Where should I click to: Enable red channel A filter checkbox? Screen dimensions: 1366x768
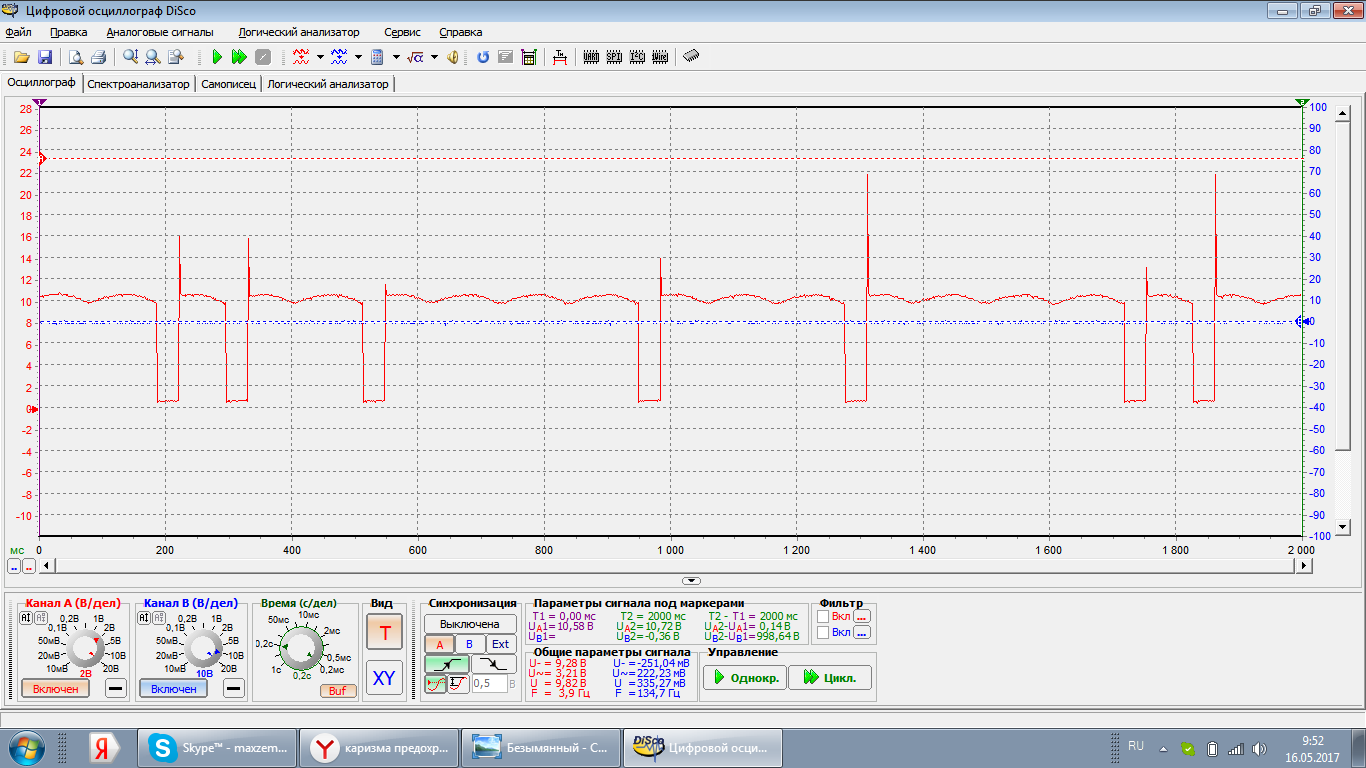[823, 617]
